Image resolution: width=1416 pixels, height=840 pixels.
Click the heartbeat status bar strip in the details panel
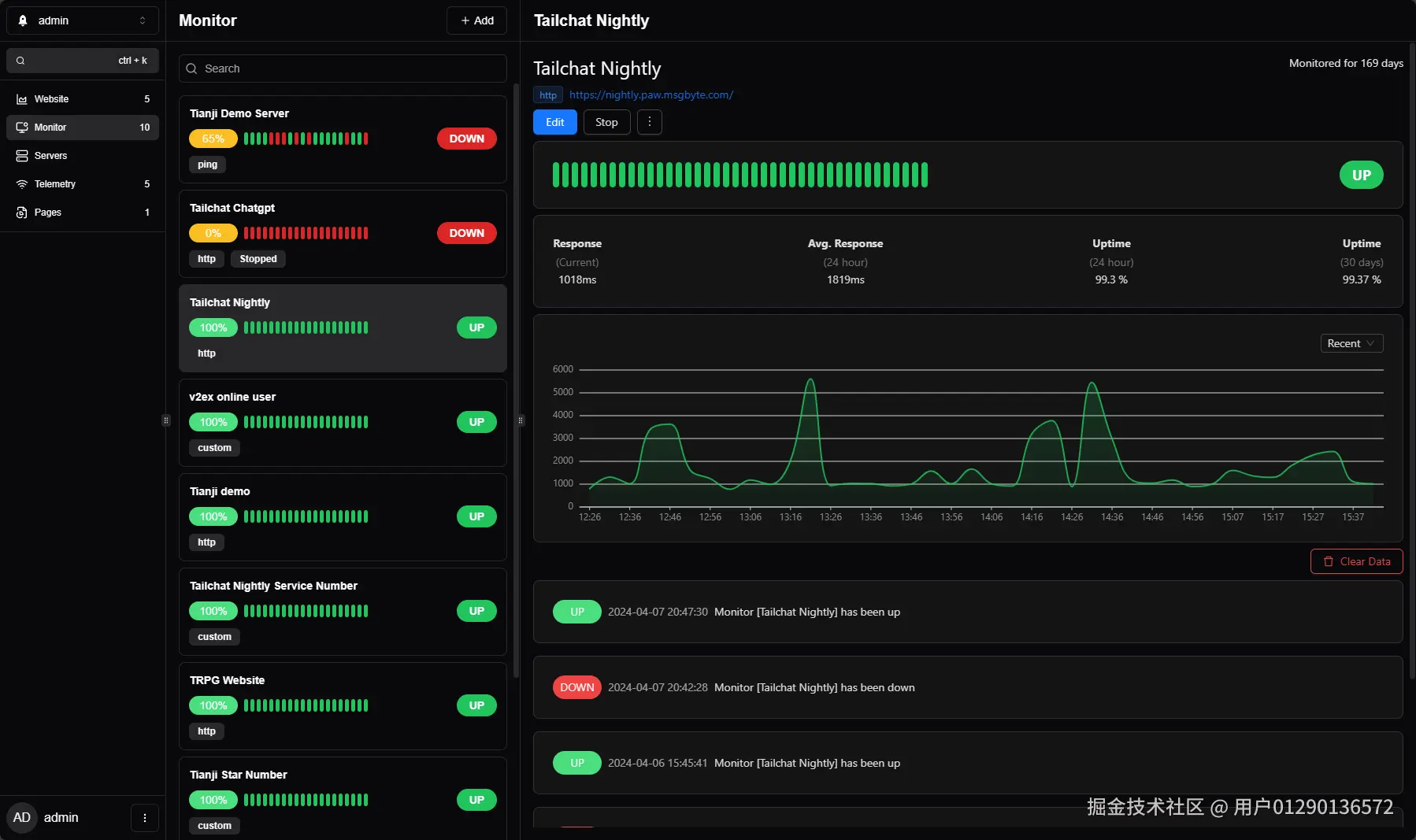click(x=740, y=175)
